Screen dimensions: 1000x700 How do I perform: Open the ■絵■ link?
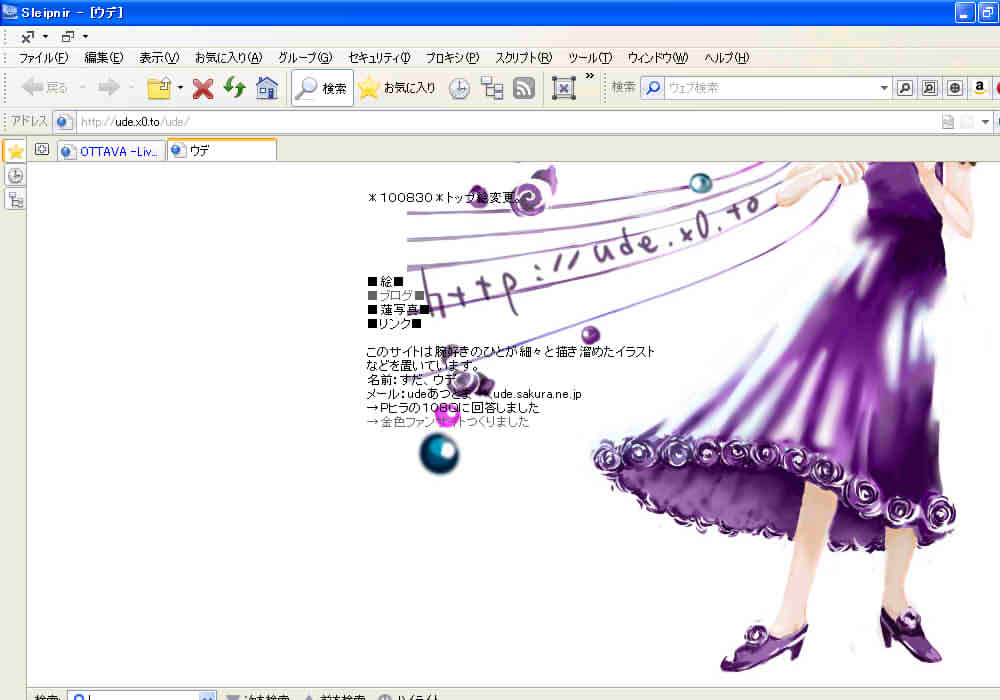pyautogui.click(x=385, y=281)
